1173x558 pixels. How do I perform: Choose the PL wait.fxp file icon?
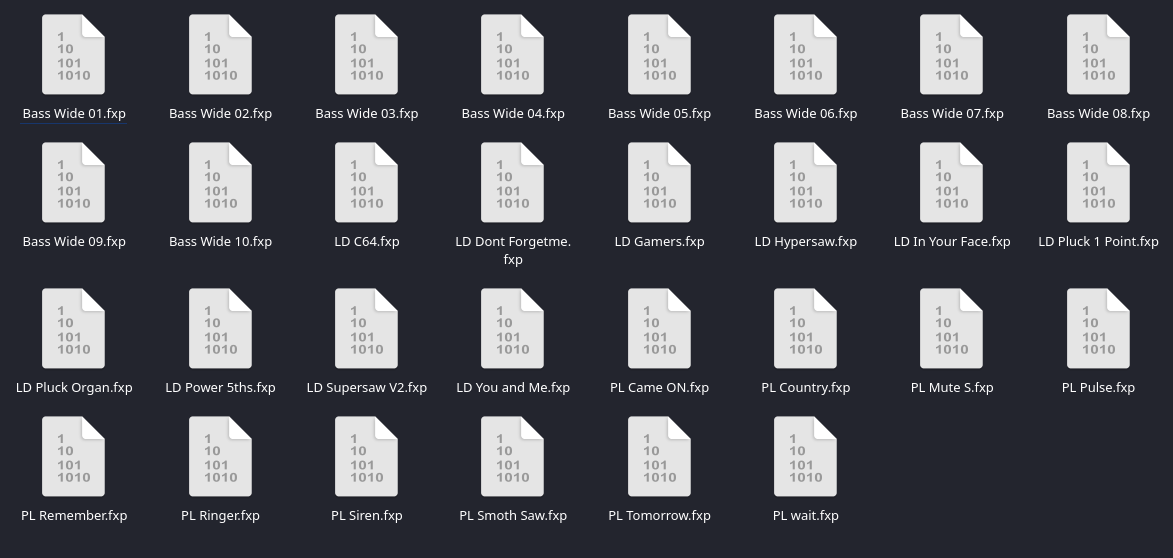point(805,456)
